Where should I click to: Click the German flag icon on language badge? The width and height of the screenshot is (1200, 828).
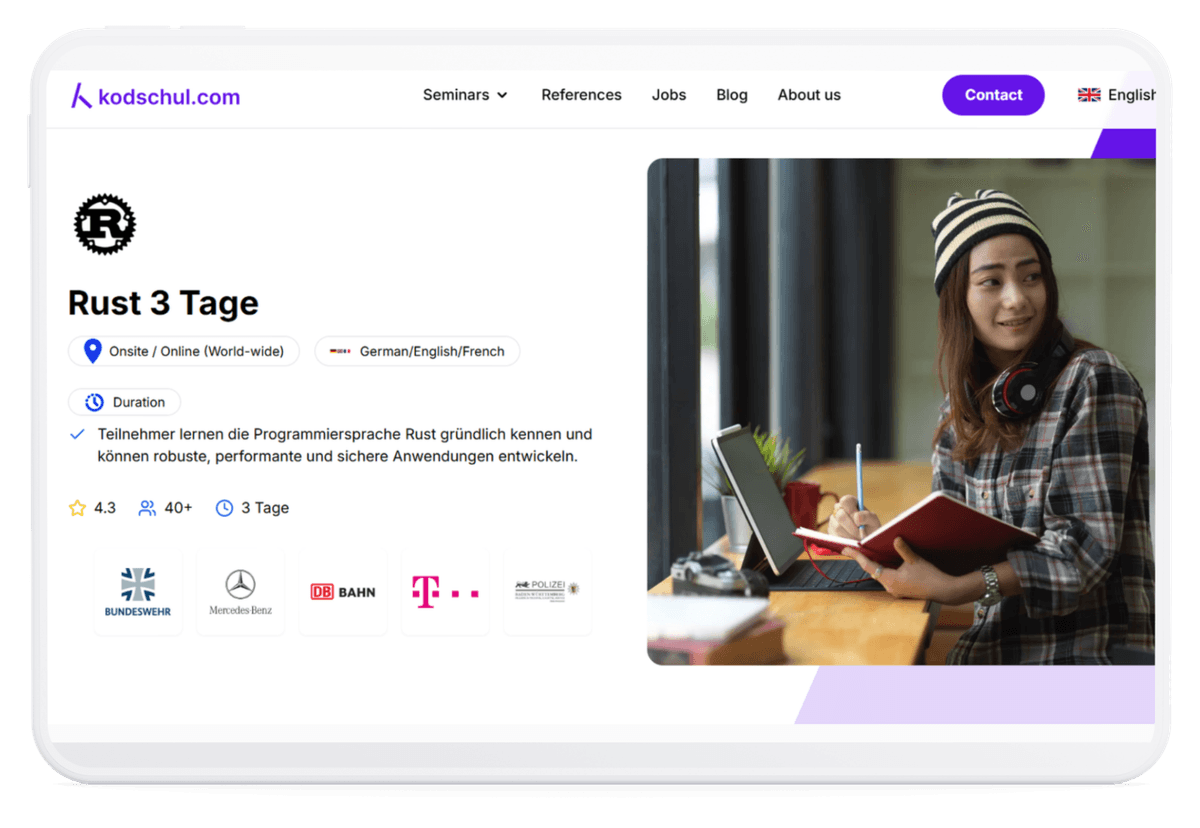click(341, 351)
